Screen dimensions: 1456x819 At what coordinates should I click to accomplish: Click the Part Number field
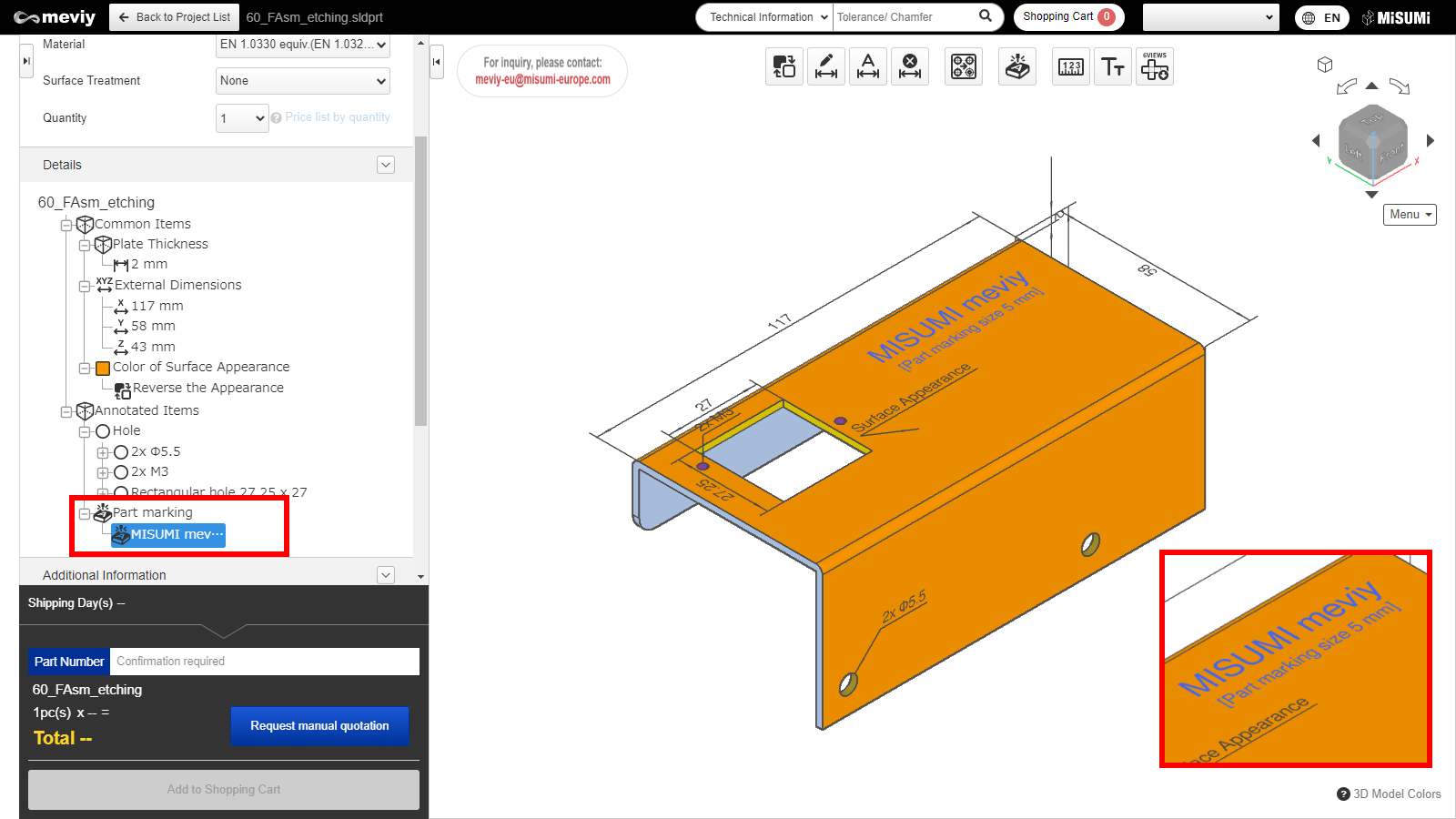[265, 662]
